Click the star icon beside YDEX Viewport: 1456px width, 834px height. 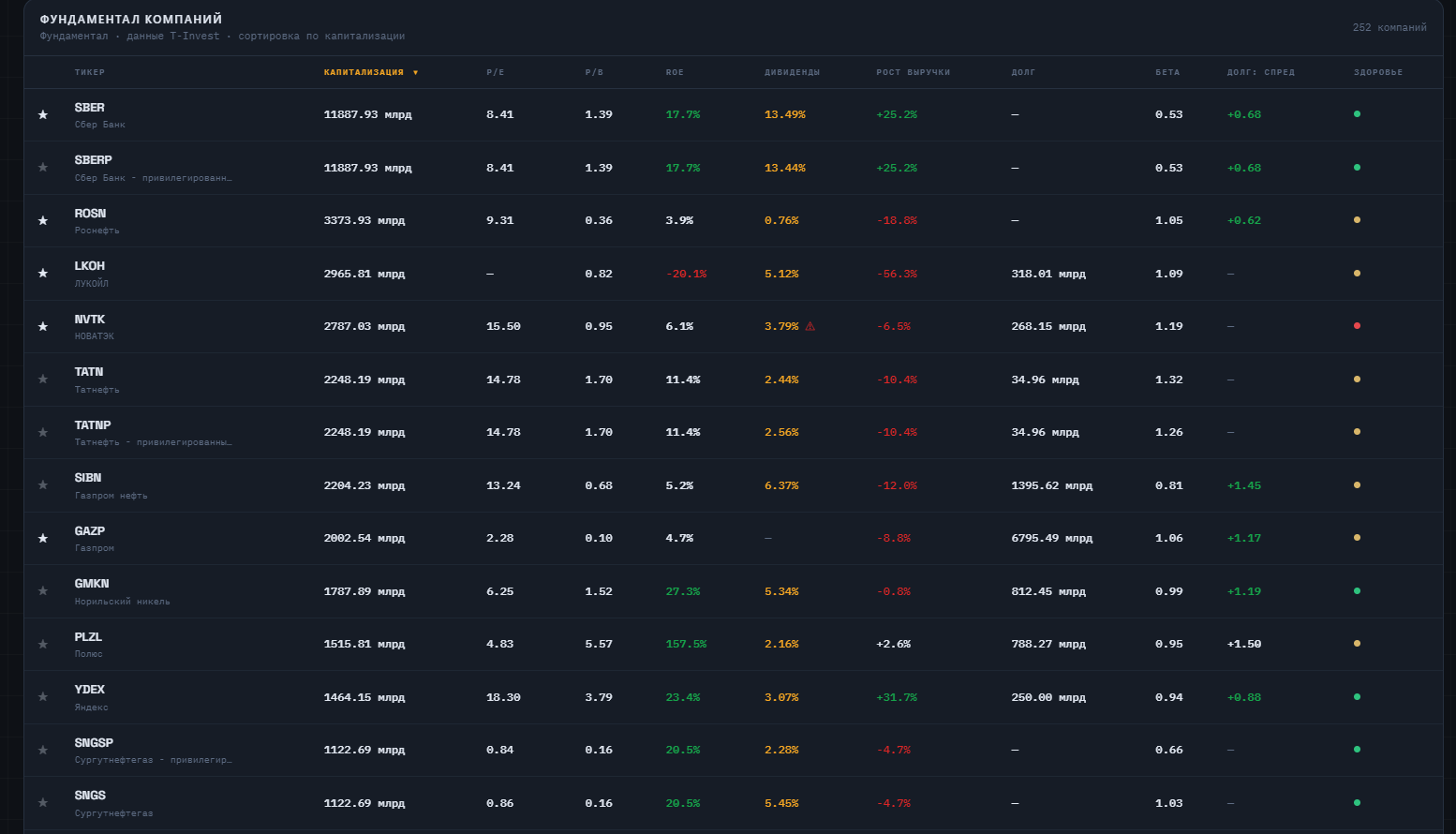43,697
